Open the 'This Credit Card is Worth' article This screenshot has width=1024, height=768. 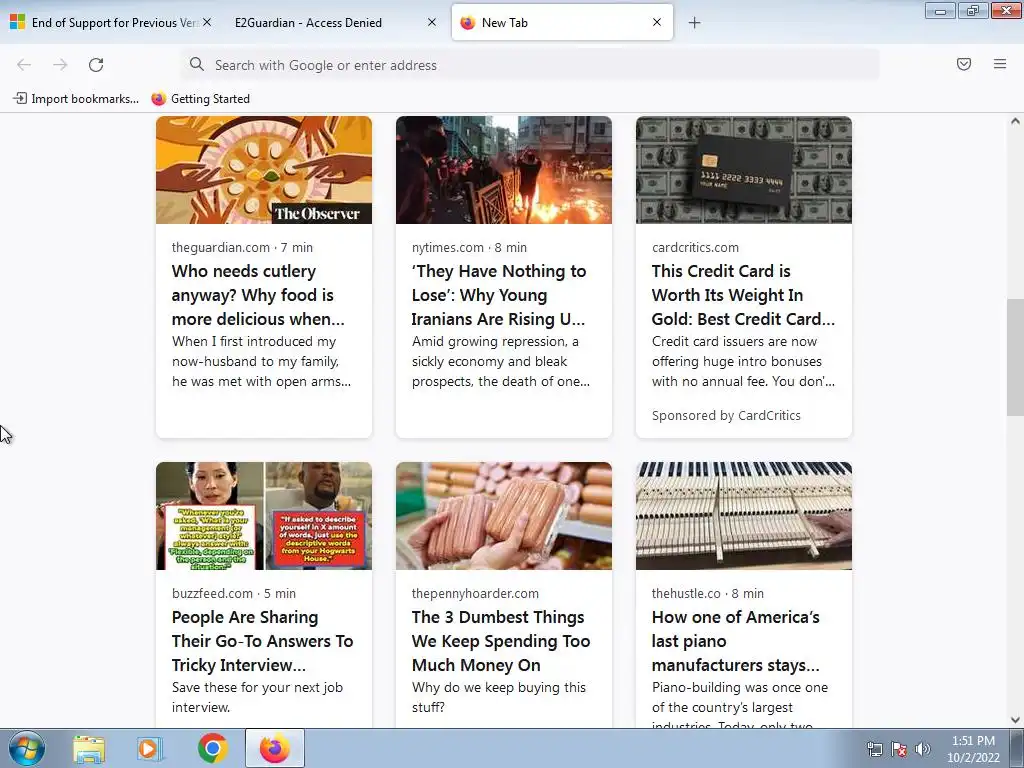pos(743,295)
